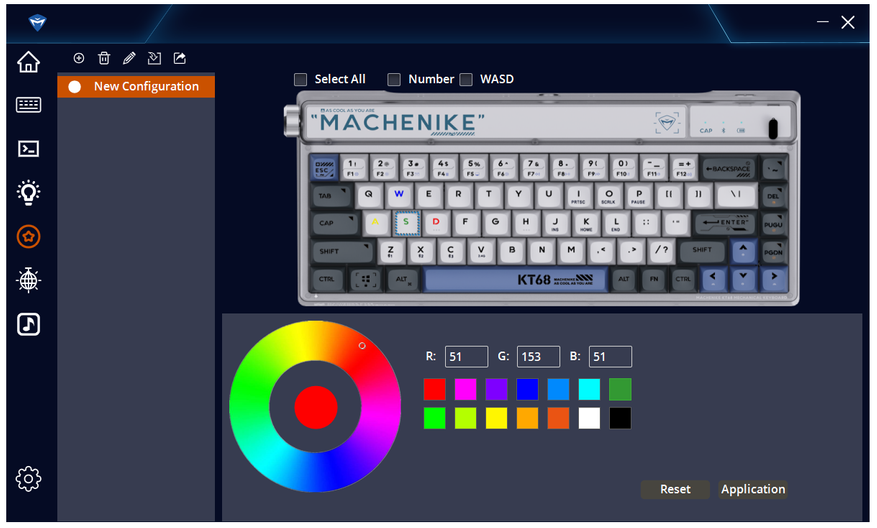Click the red center of color wheel
877x528 pixels.
click(316, 407)
